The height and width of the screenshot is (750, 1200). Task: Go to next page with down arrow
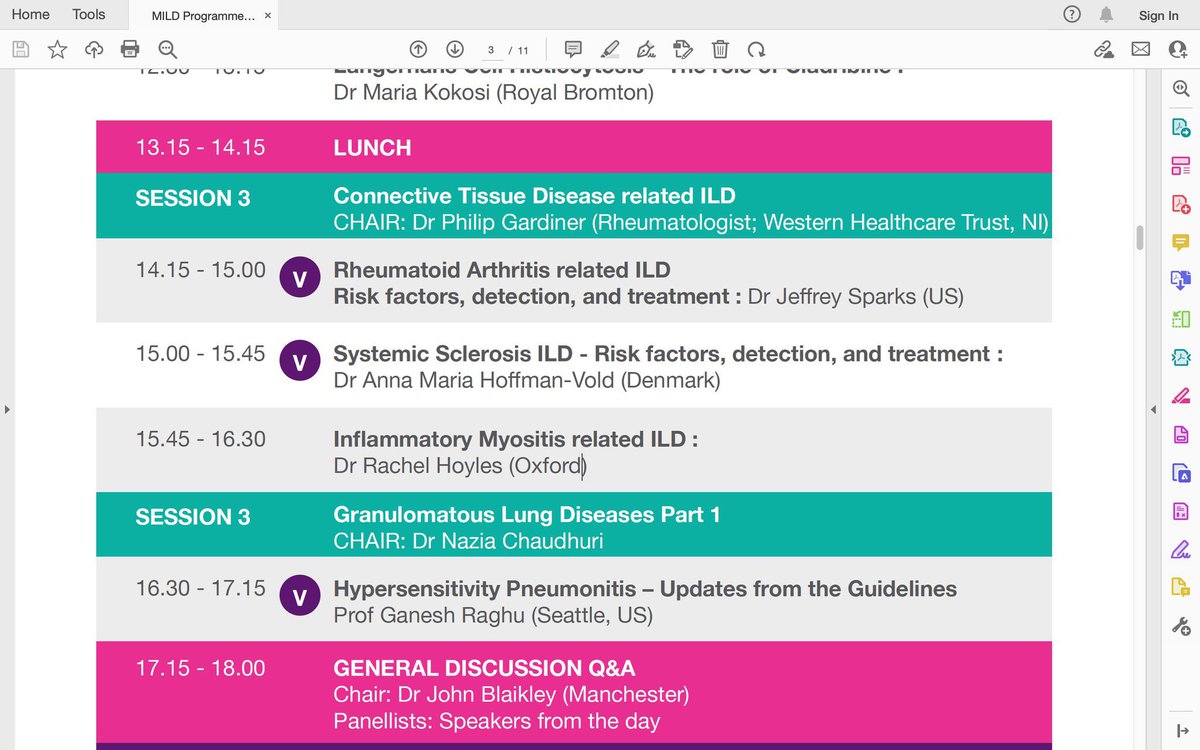(x=454, y=49)
